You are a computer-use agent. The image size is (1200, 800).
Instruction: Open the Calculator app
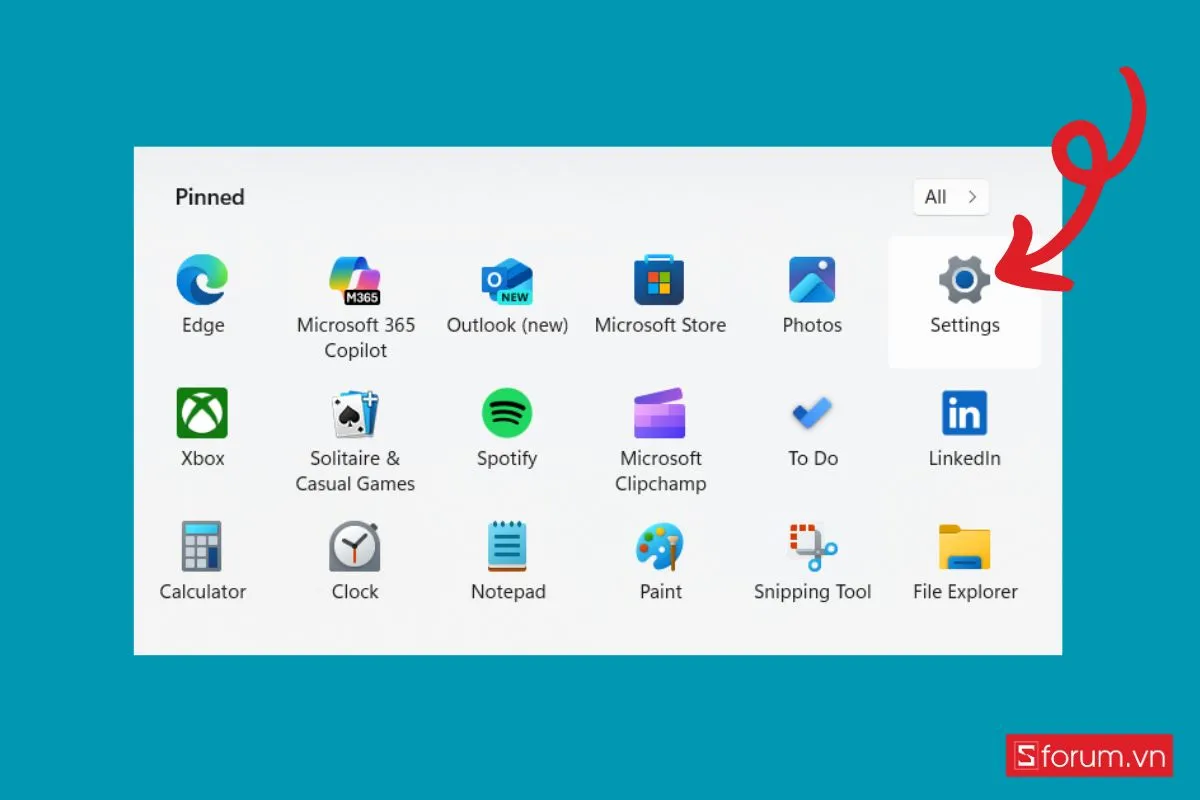pos(202,547)
